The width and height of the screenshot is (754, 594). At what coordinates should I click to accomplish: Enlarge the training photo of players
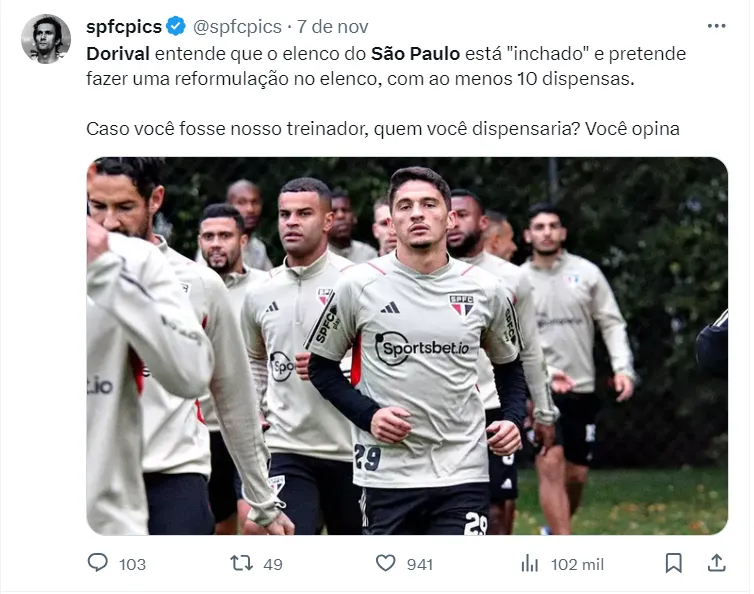[407, 346]
